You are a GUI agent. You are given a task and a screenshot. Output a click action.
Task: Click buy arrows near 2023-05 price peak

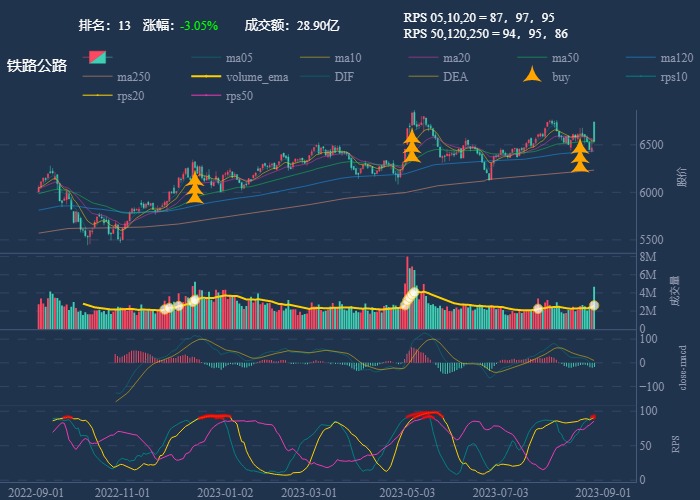[411, 146]
